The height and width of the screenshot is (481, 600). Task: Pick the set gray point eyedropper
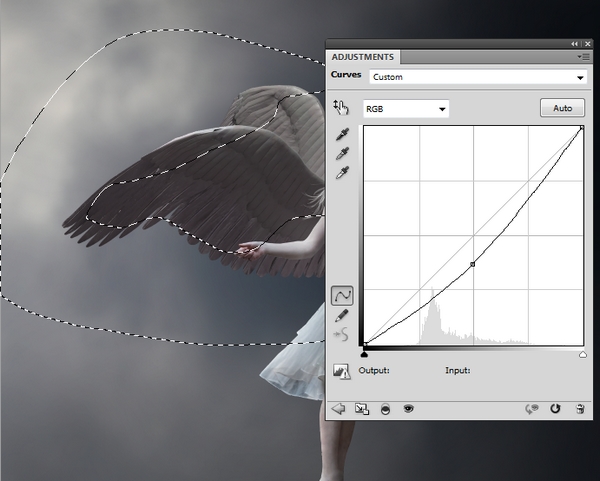pyautogui.click(x=342, y=153)
